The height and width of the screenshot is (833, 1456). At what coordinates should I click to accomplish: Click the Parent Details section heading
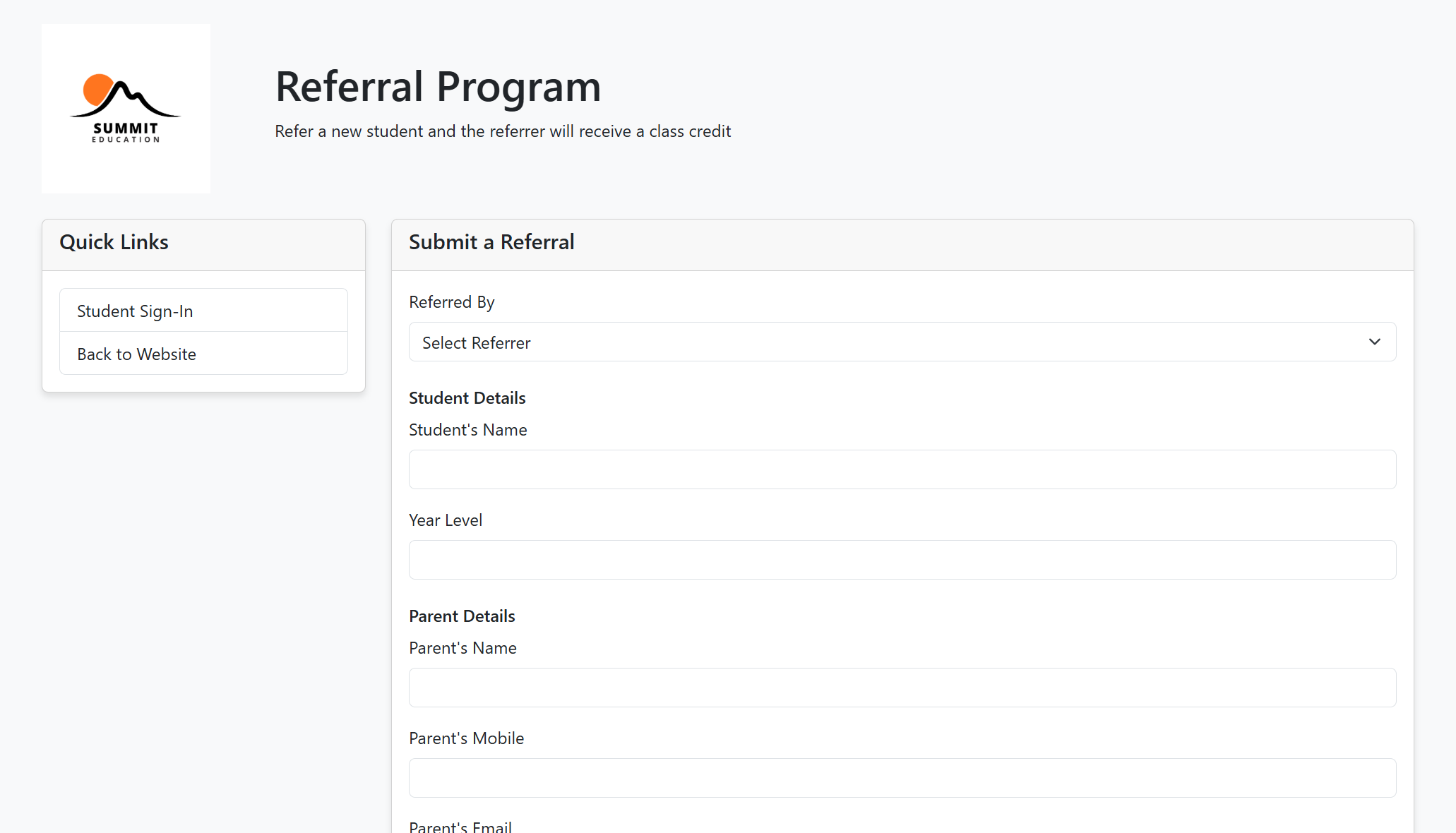pos(462,616)
